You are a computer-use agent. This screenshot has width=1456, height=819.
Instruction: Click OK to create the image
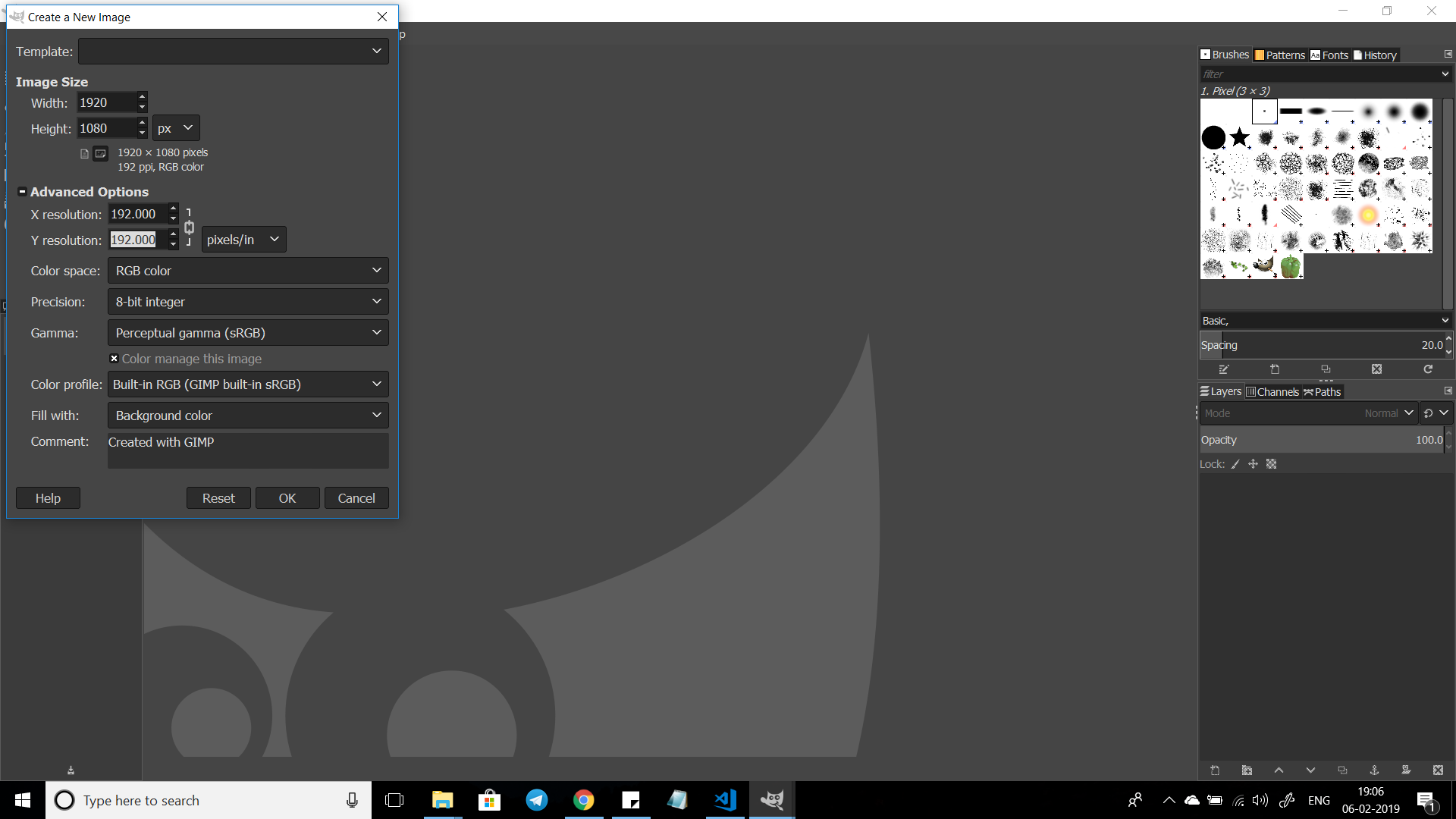pos(287,498)
